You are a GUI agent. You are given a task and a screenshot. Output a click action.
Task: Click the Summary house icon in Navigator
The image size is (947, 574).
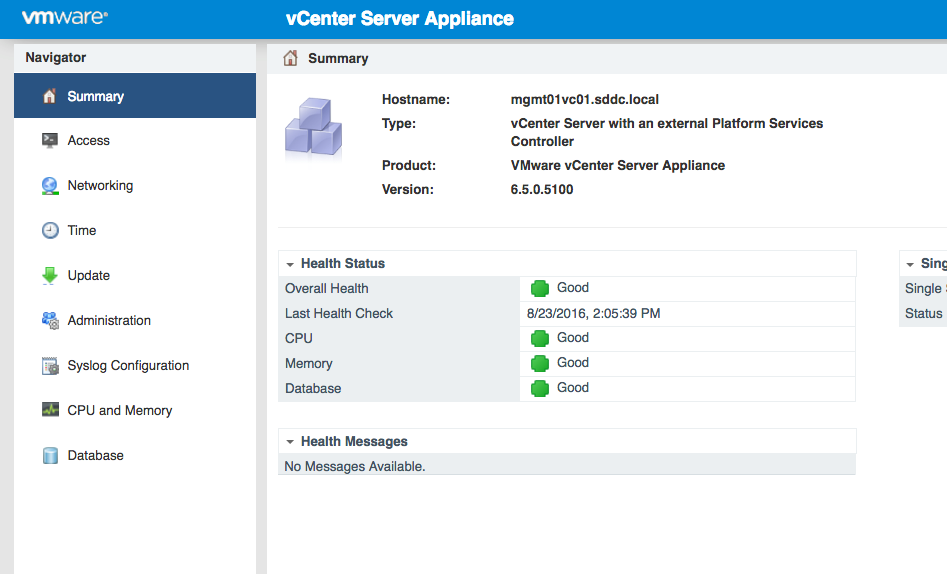[x=50, y=96]
